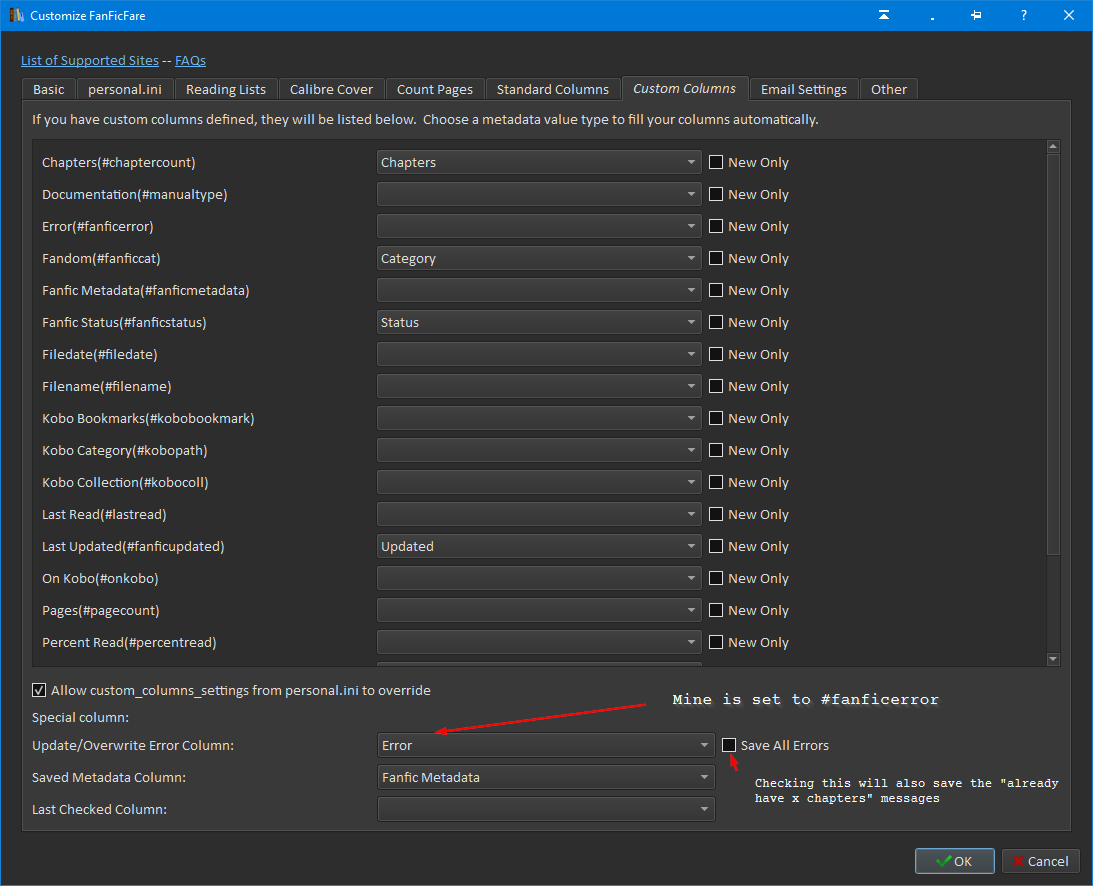Switch to the personal.ini tab

(125, 89)
